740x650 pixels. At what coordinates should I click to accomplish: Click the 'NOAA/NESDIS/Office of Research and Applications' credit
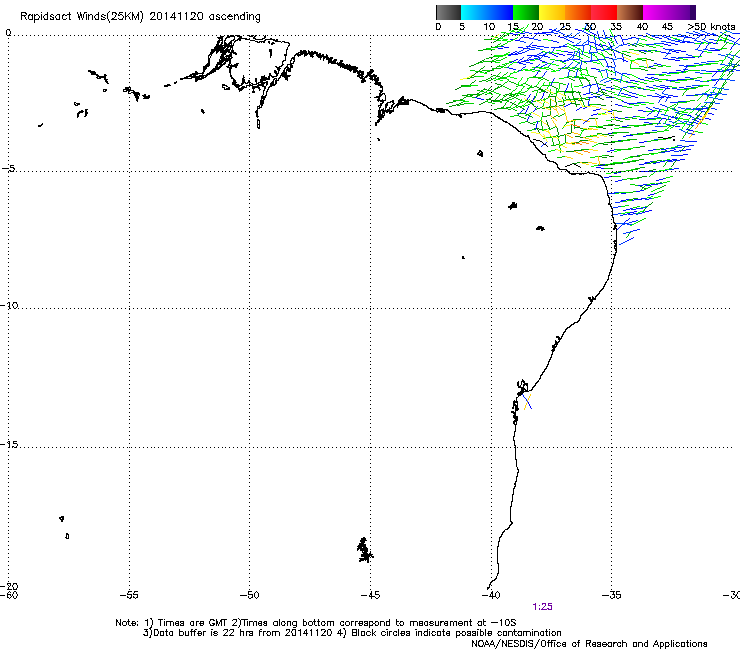[x=589, y=644]
